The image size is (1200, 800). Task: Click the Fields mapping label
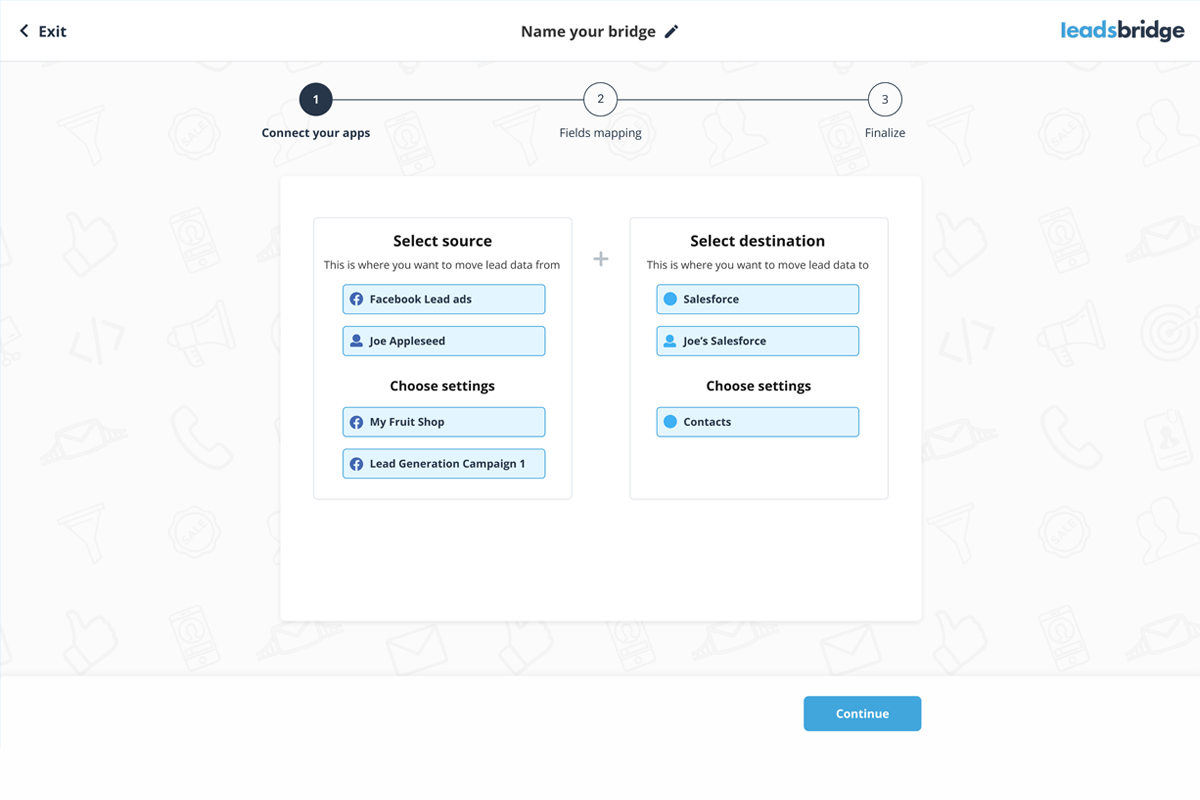(600, 133)
